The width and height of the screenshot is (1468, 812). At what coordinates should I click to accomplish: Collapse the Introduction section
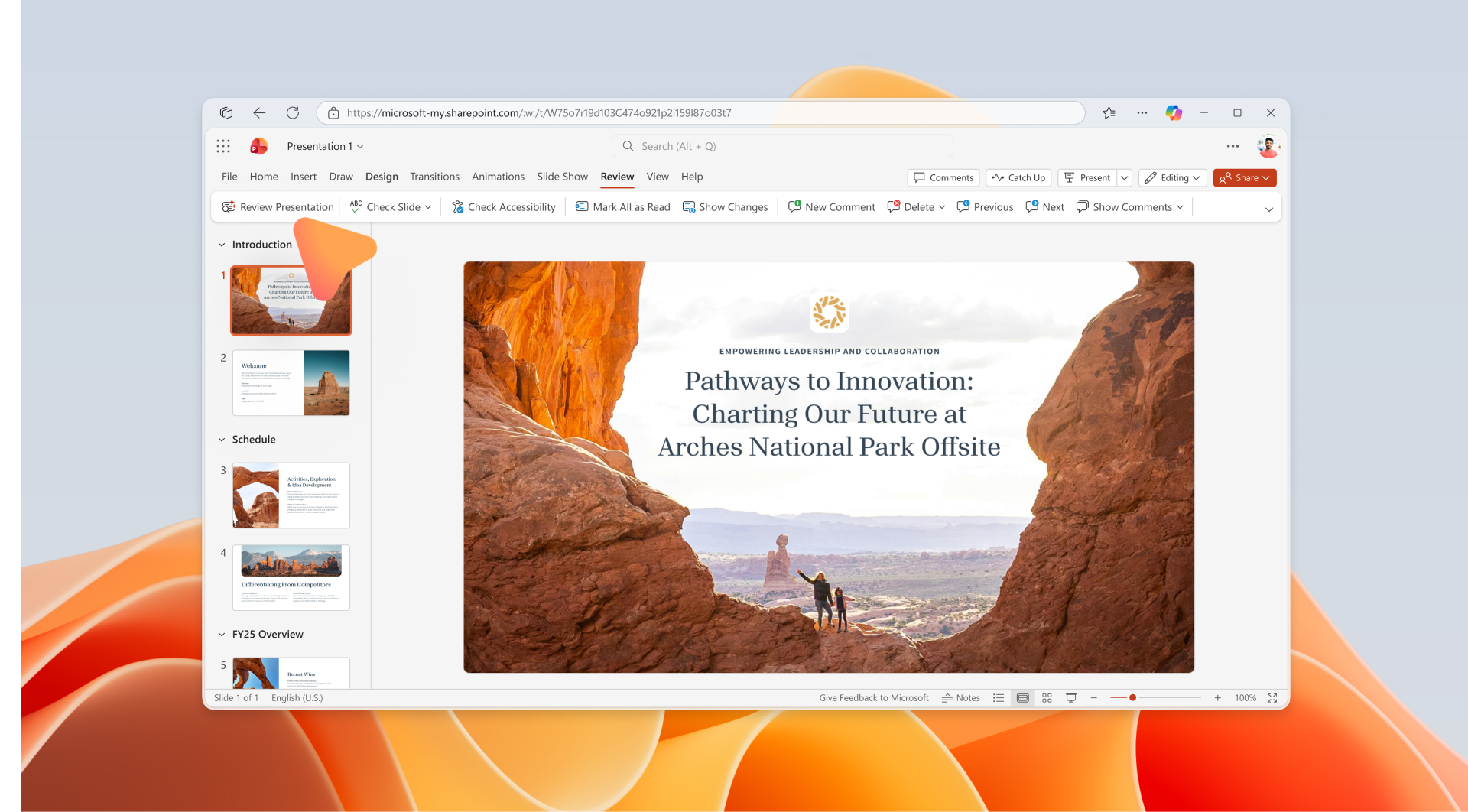[x=222, y=245]
